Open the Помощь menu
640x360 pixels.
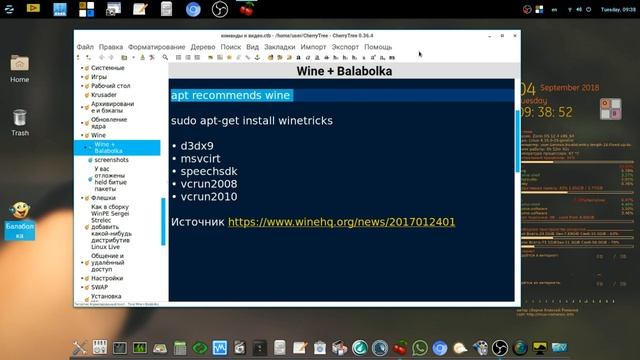tap(378, 47)
